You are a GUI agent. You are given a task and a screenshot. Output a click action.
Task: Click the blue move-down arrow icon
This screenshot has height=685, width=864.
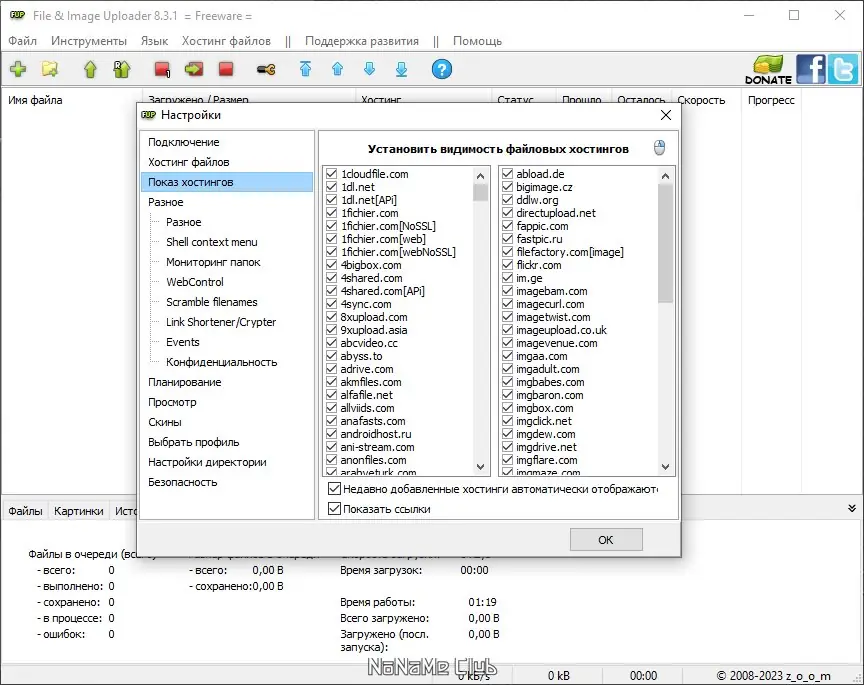[370, 69]
